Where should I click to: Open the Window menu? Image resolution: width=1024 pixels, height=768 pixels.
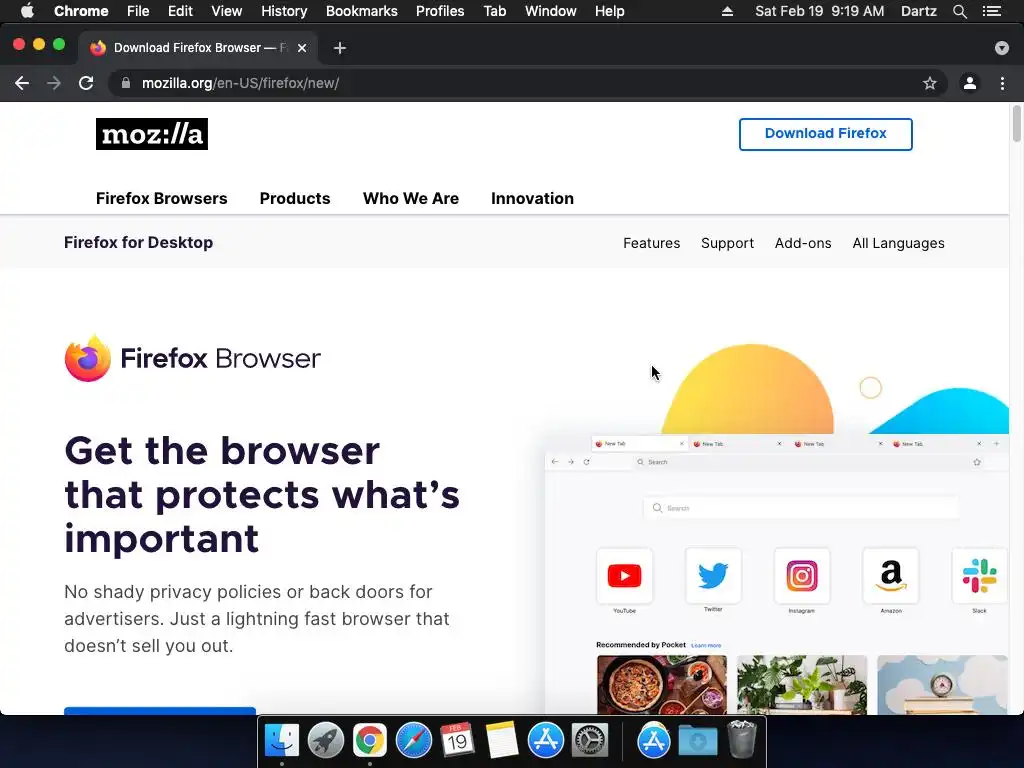point(551,11)
